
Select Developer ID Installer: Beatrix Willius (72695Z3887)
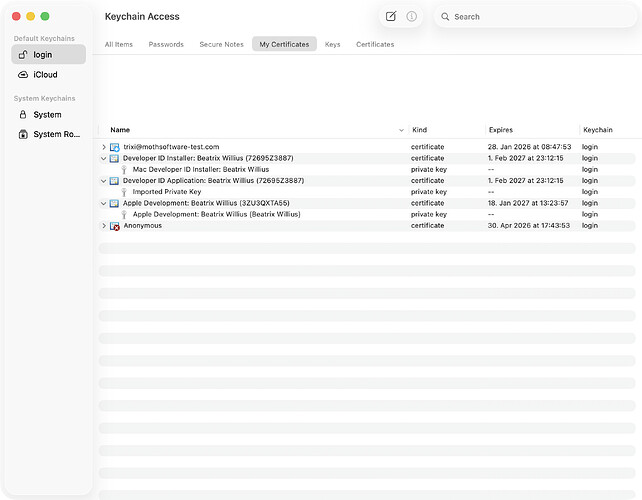(367, 158)
